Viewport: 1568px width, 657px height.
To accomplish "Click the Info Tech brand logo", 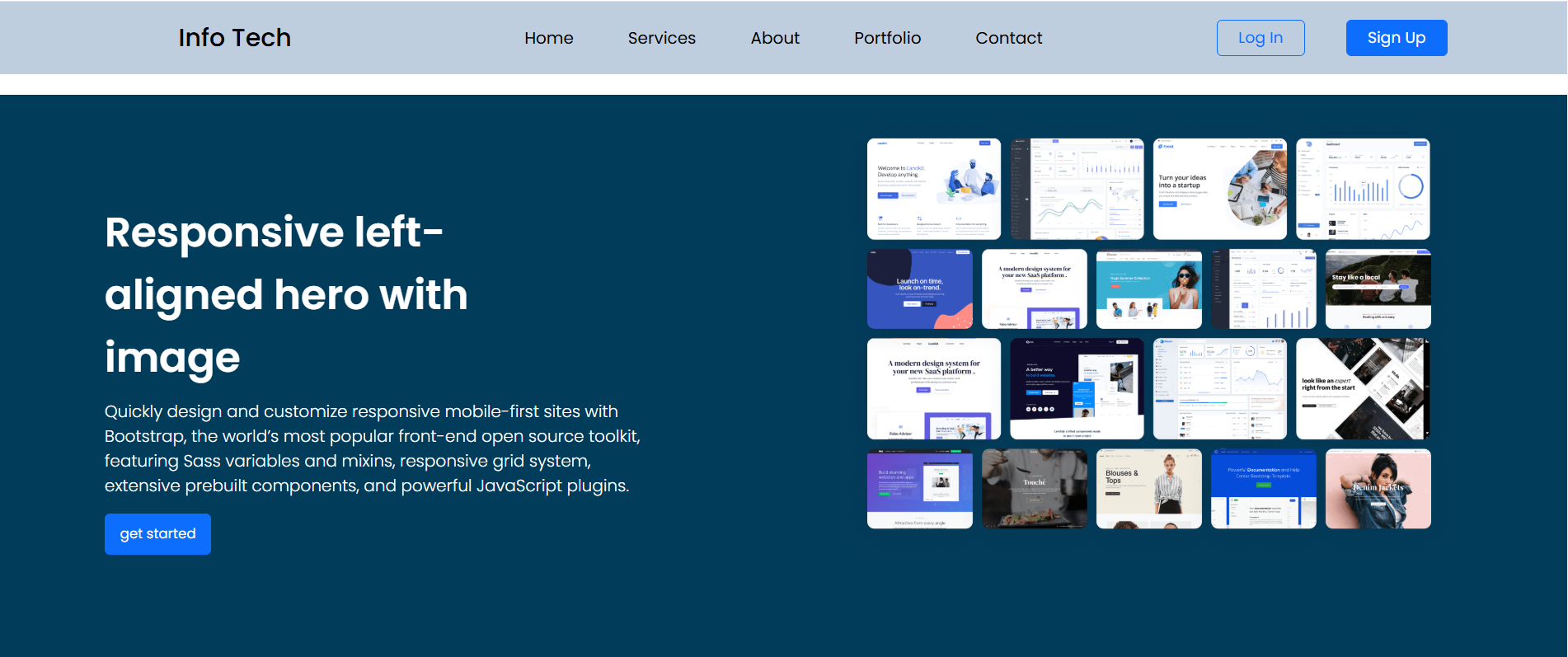I will [x=234, y=38].
